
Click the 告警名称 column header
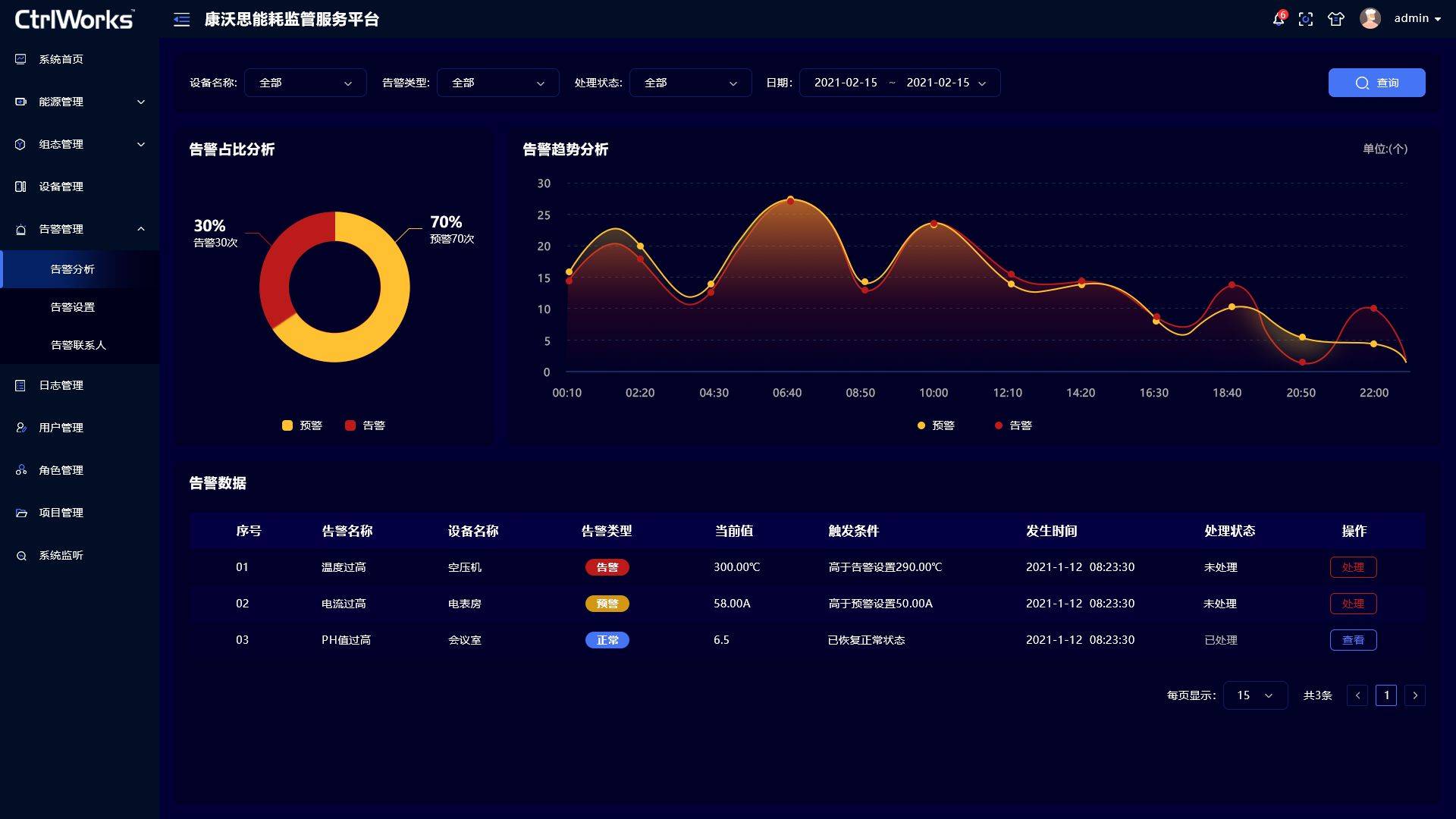click(x=347, y=531)
